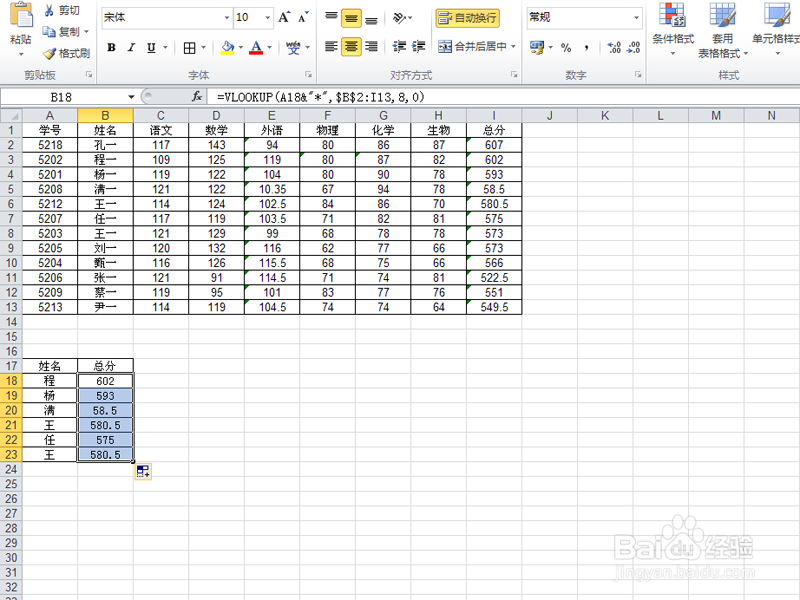
Task: Click the Auto Fill Options icon
Action: (143, 471)
